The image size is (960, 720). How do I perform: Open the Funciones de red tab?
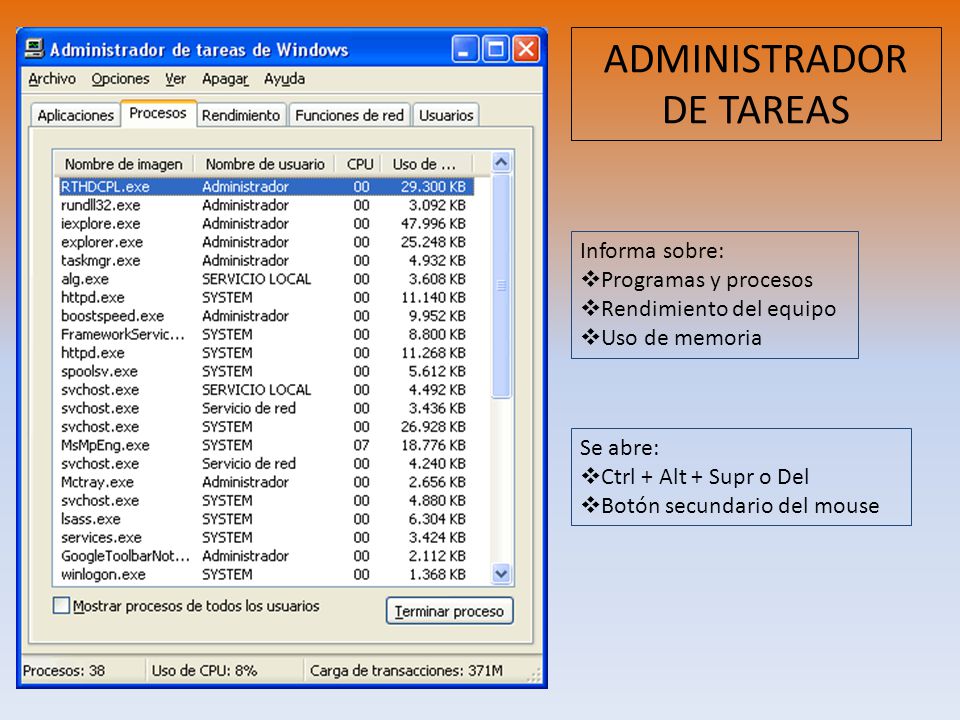pyautogui.click(x=349, y=115)
